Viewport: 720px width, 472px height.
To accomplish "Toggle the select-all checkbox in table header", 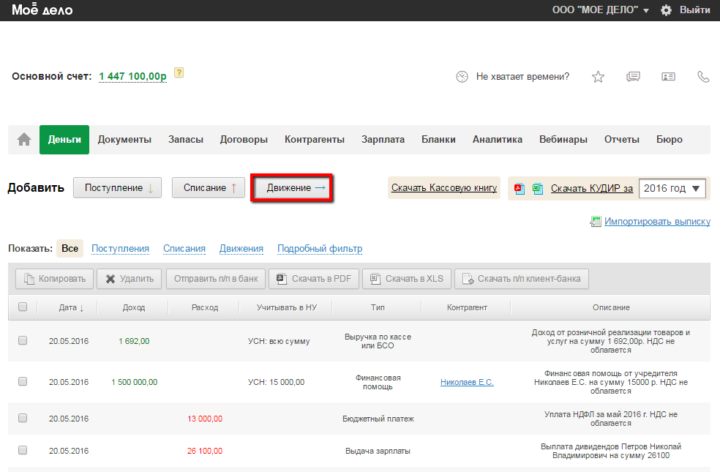I will (x=22, y=307).
